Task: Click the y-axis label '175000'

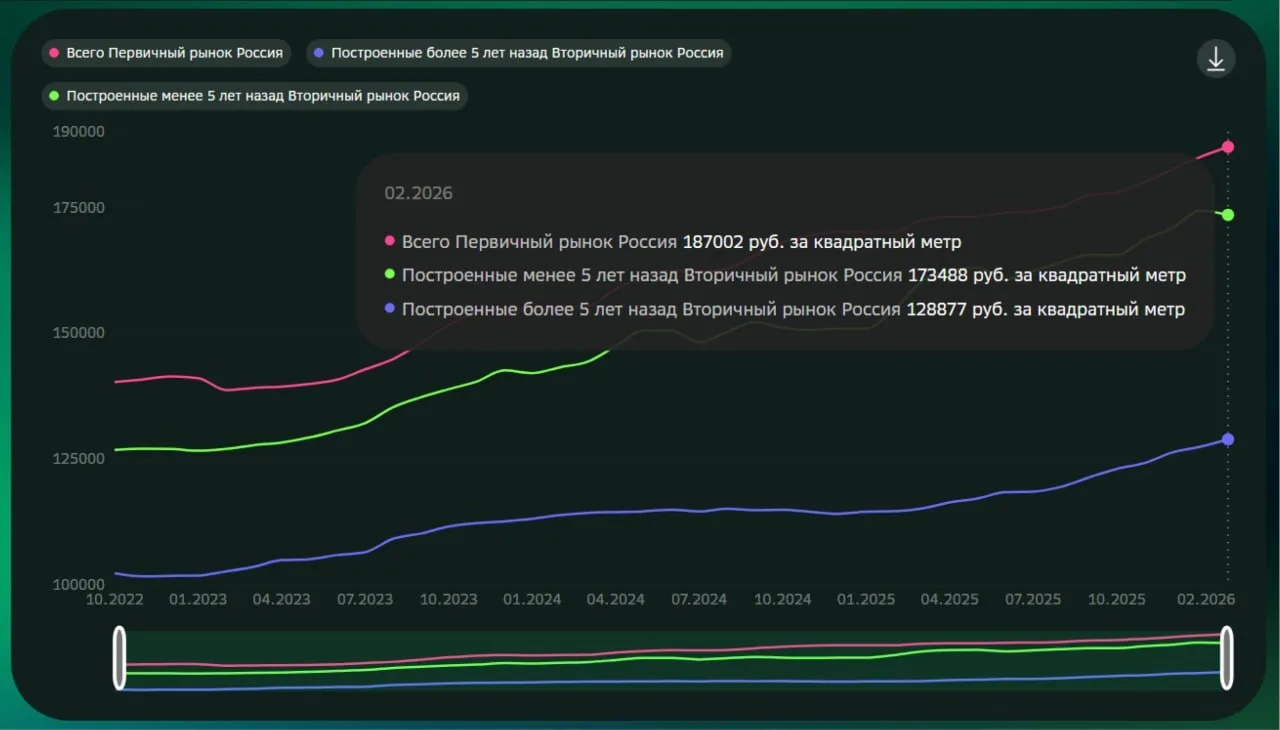Action: [x=79, y=208]
